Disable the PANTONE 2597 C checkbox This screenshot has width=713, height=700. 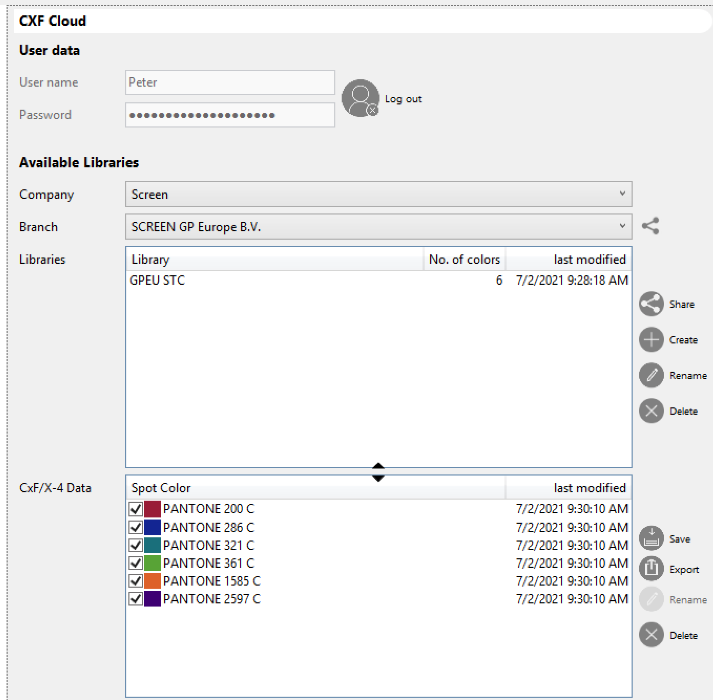click(x=136, y=599)
